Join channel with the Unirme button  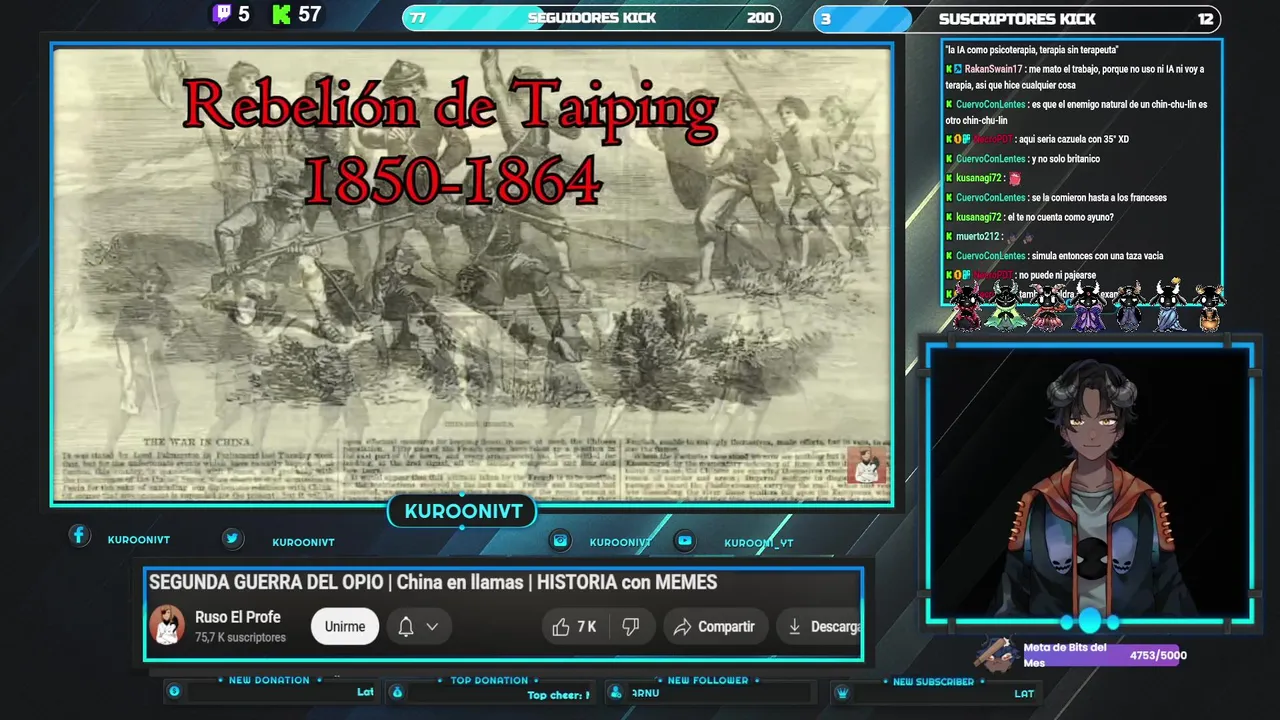pos(345,627)
